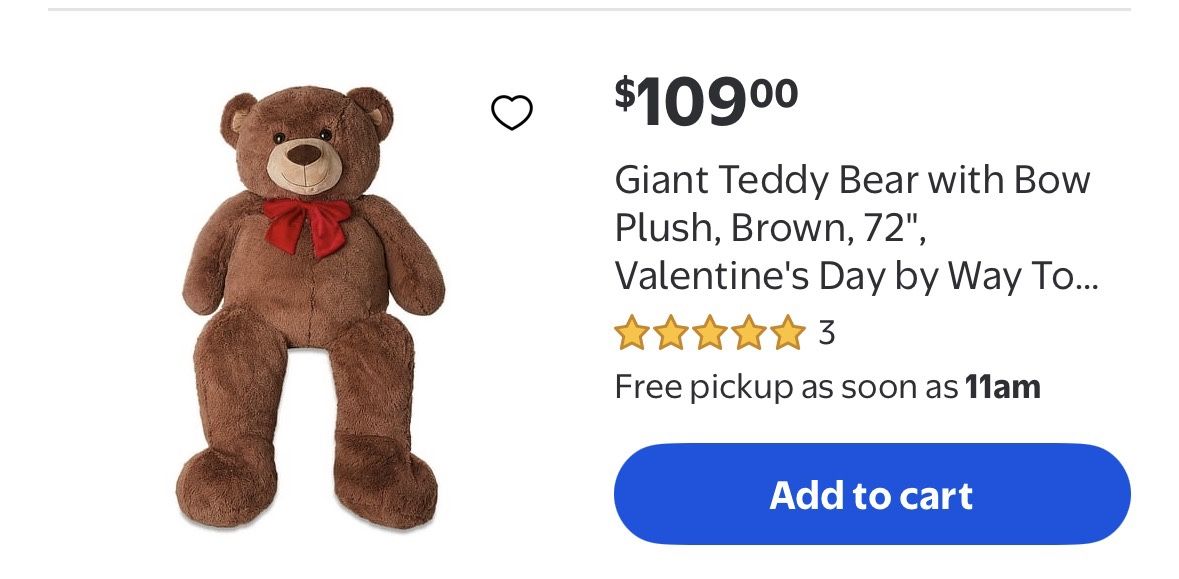Image resolution: width=1179 pixels, height=579 pixels.
Task: Click the red bow on the bear
Action: point(308,222)
